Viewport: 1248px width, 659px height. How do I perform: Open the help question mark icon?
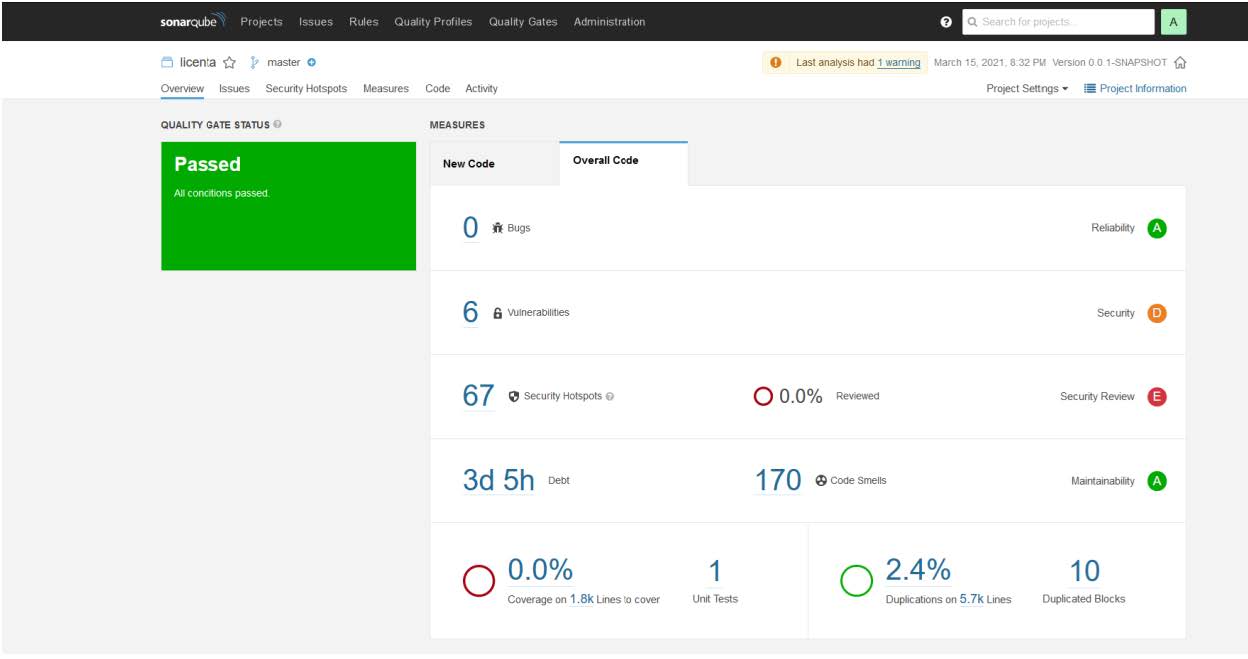[x=946, y=22]
